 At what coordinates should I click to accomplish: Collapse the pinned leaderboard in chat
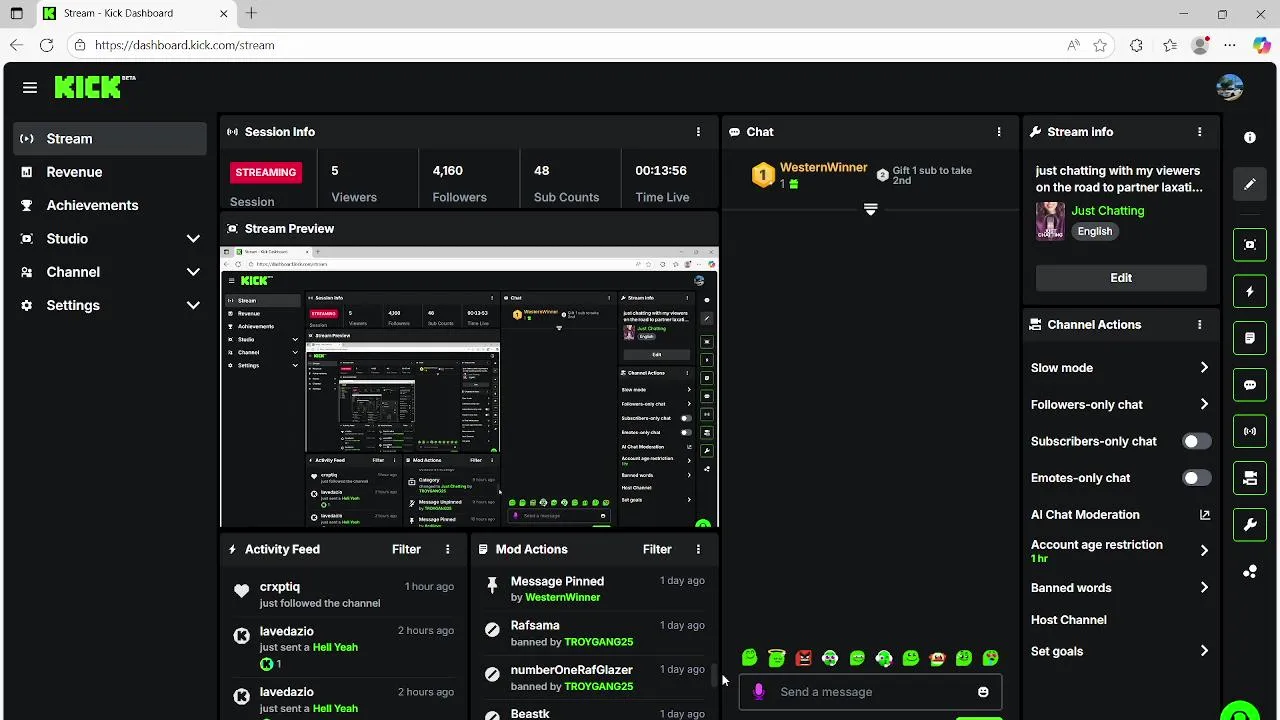tap(870, 210)
